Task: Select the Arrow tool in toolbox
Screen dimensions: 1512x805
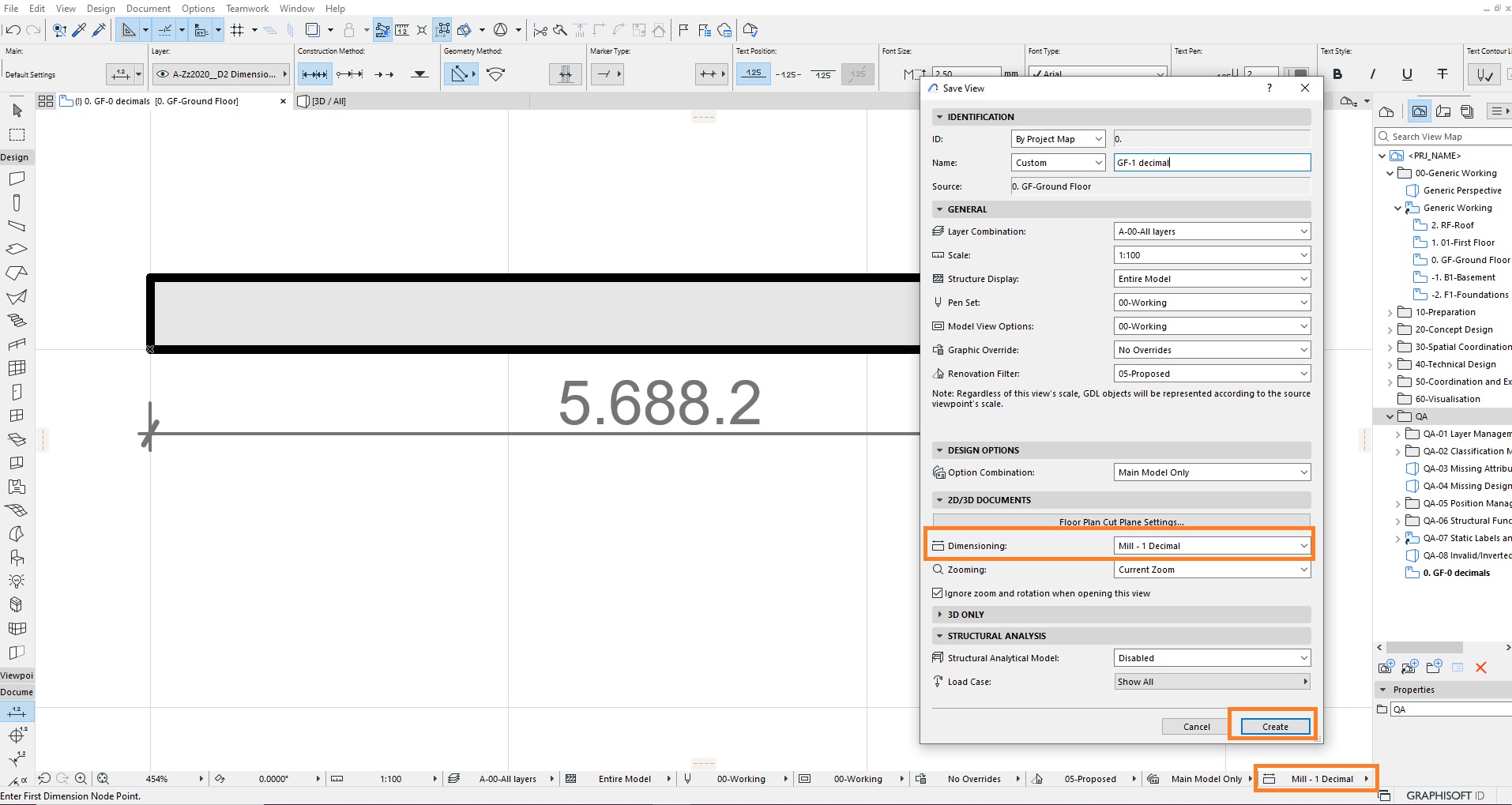Action: tap(17, 111)
